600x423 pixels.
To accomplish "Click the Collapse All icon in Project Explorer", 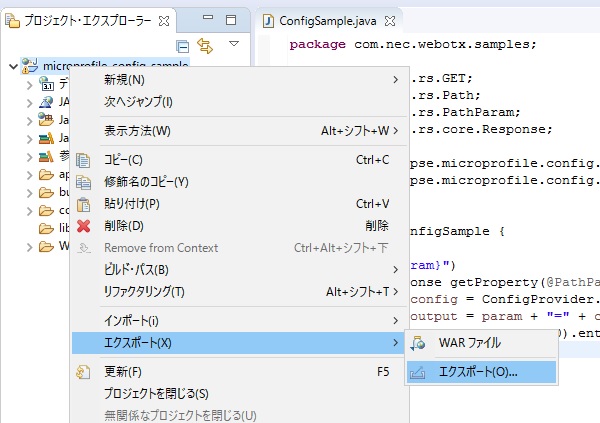I will tap(182, 45).
